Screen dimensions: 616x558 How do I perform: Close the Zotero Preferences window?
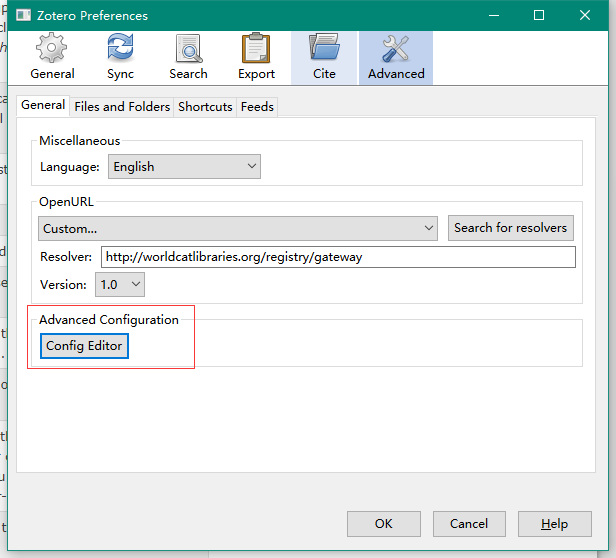(585, 15)
